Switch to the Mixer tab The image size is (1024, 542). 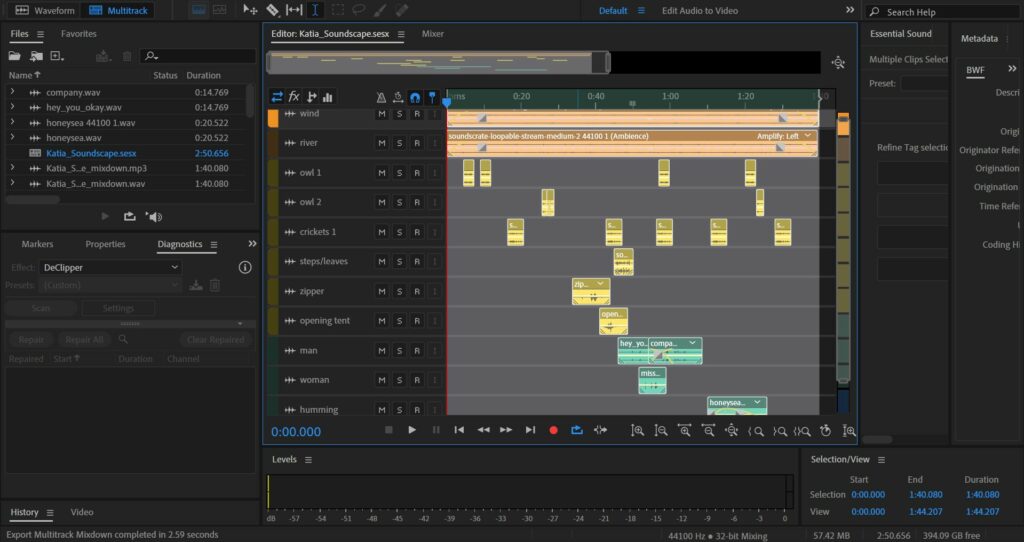point(433,34)
